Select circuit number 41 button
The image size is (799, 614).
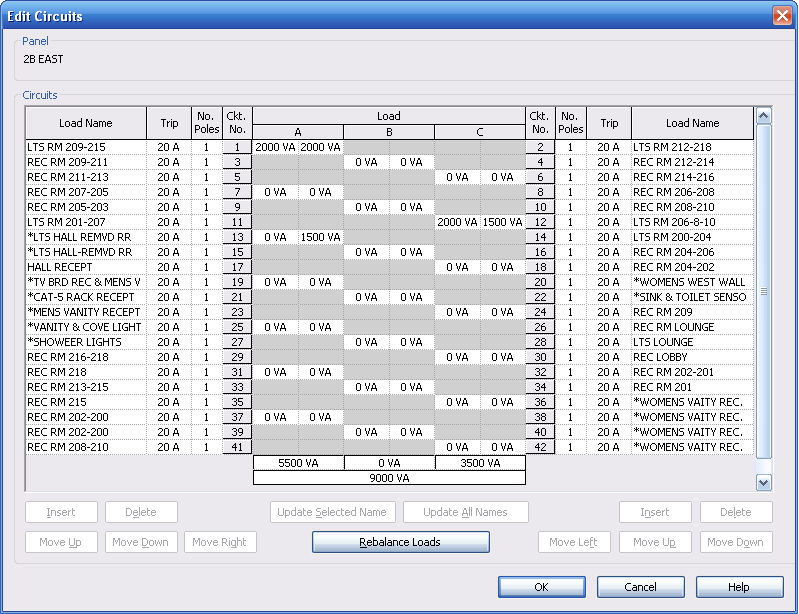click(x=237, y=447)
